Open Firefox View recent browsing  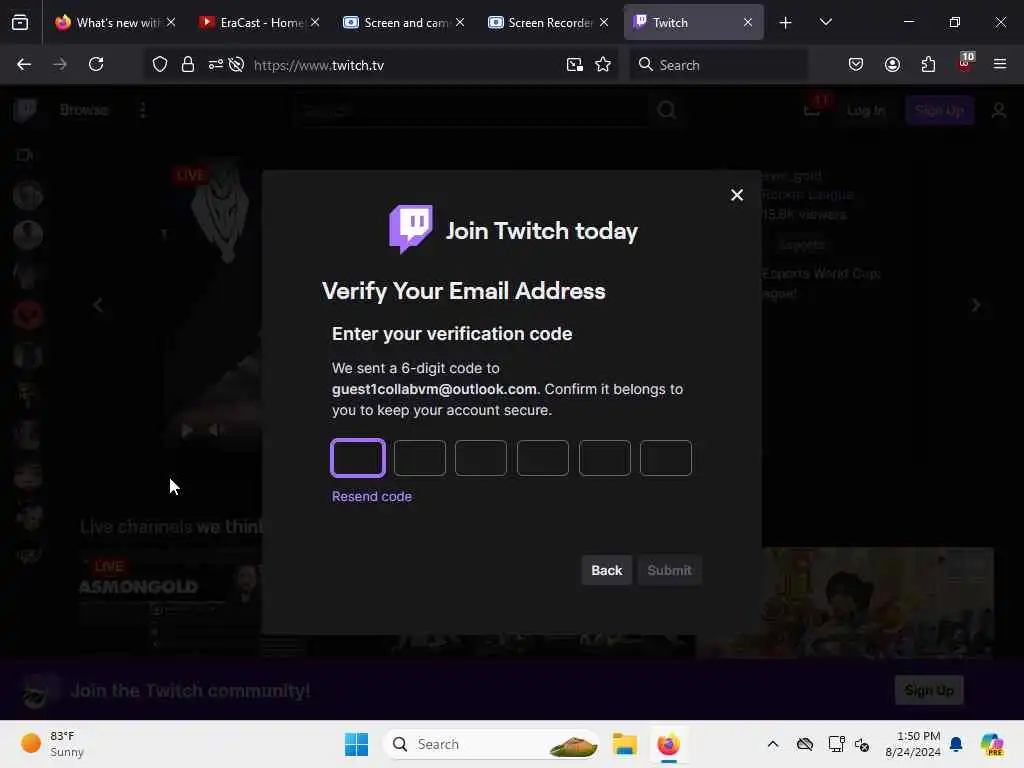[x=20, y=23]
